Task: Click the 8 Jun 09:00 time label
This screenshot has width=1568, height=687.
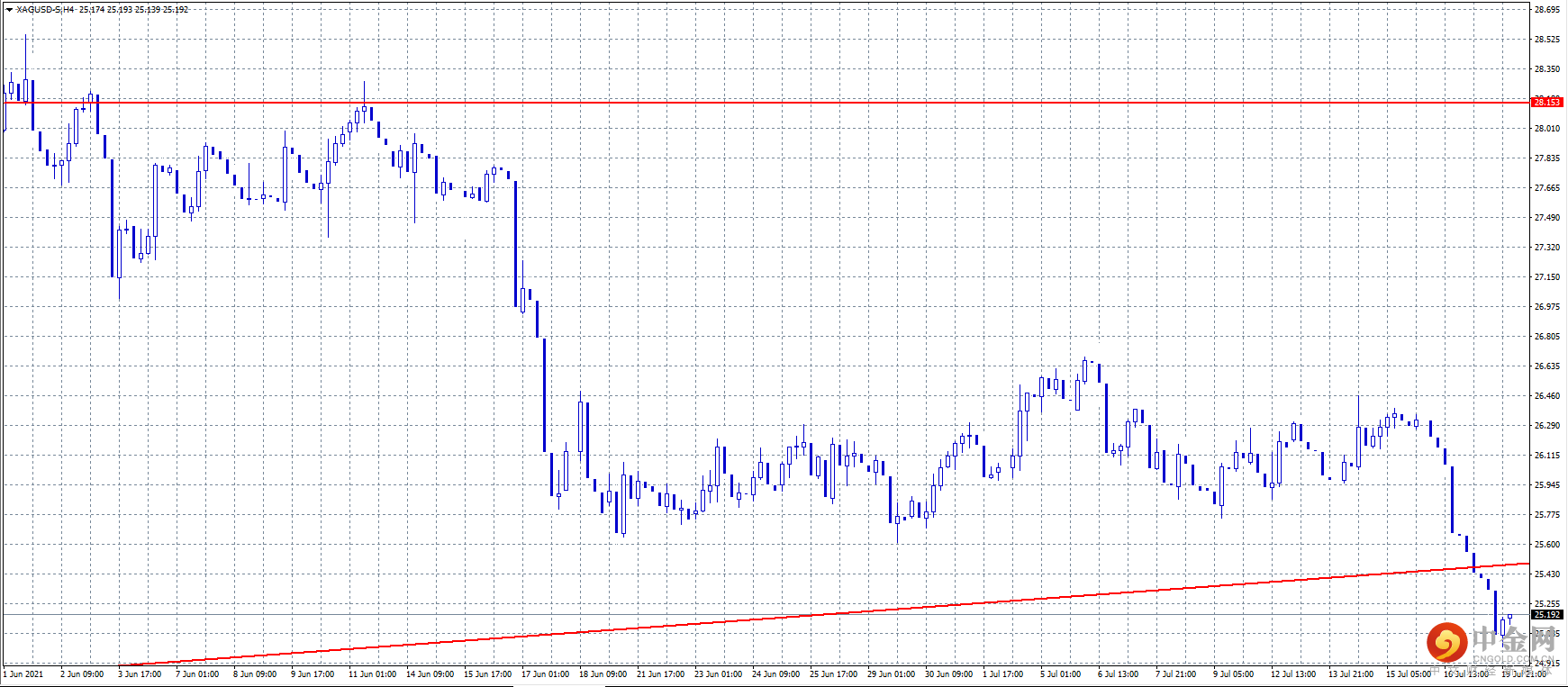Action: tap(255, 674)
